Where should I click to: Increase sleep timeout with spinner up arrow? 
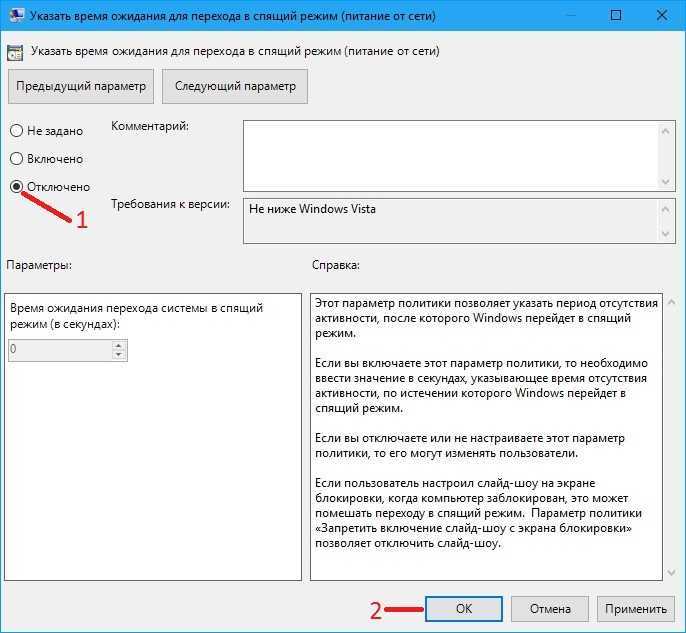(119, 345)
